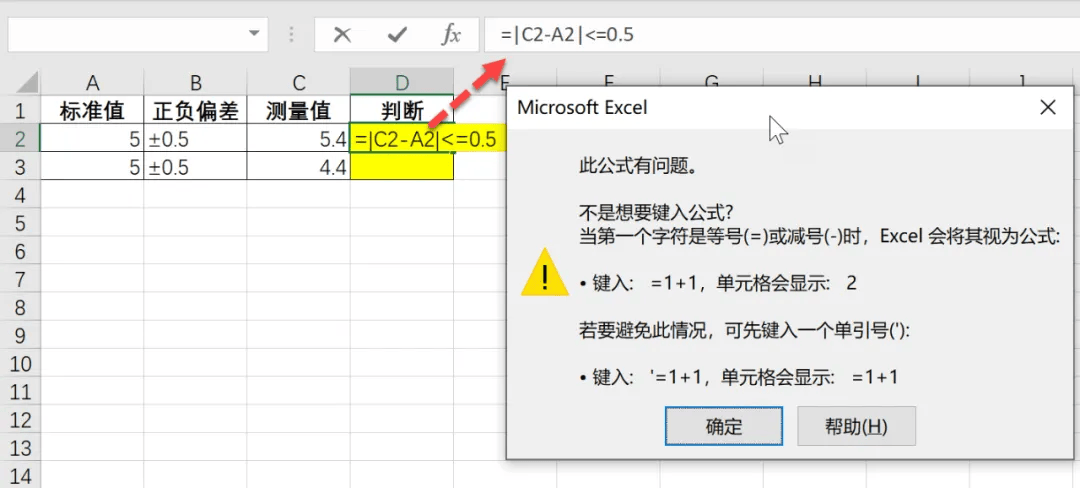Click the 测量值 header cell
Image resolution: width=1080 pixels, height=488 pixels.
pos(299,110)
